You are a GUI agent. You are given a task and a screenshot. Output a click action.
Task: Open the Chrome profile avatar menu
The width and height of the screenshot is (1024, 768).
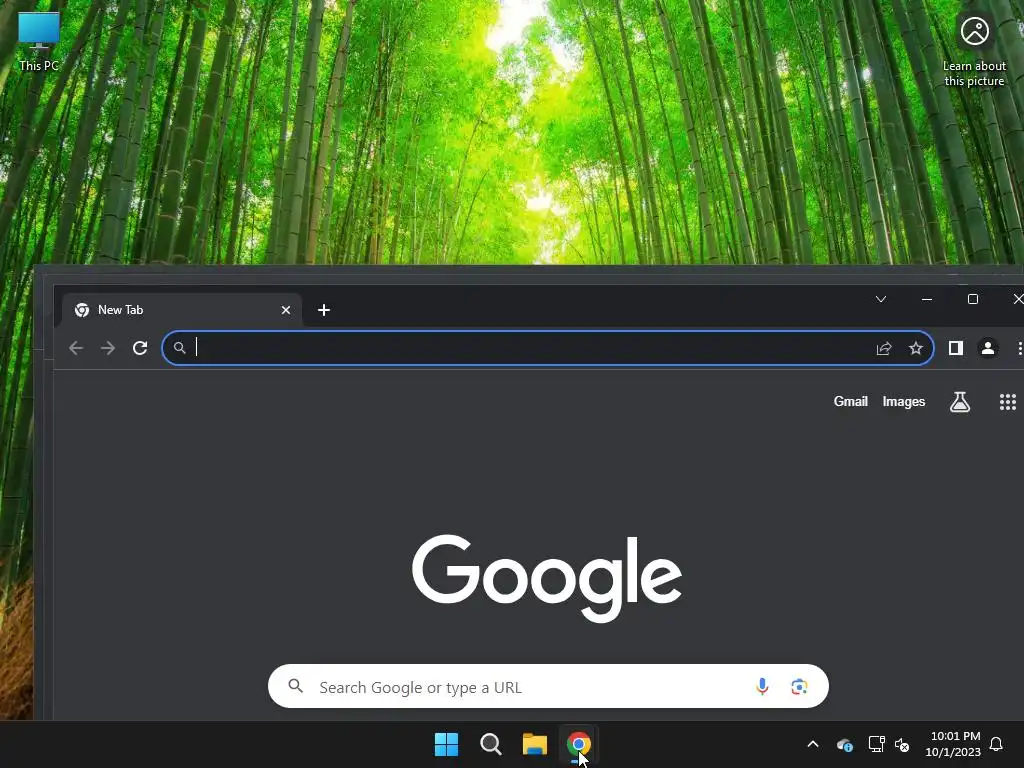pyautogui.click(x=987, y=348)
